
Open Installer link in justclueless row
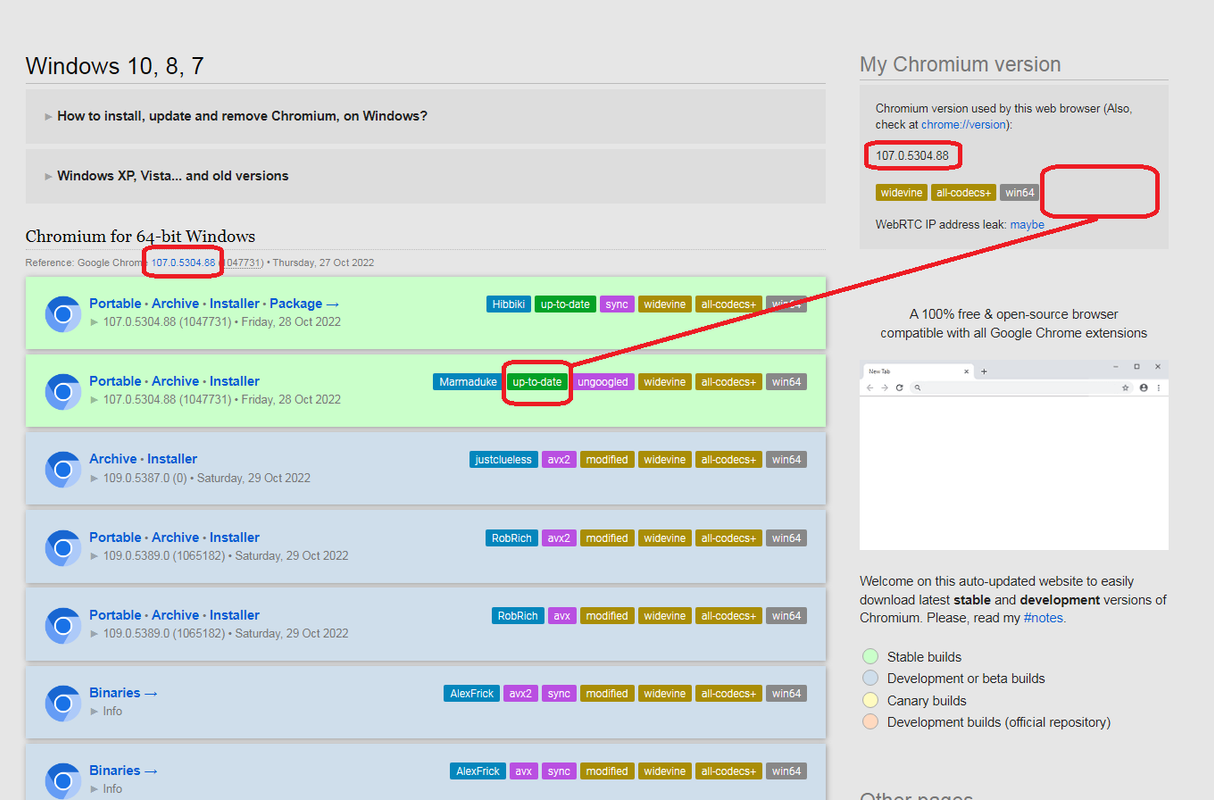coord(173,459)
